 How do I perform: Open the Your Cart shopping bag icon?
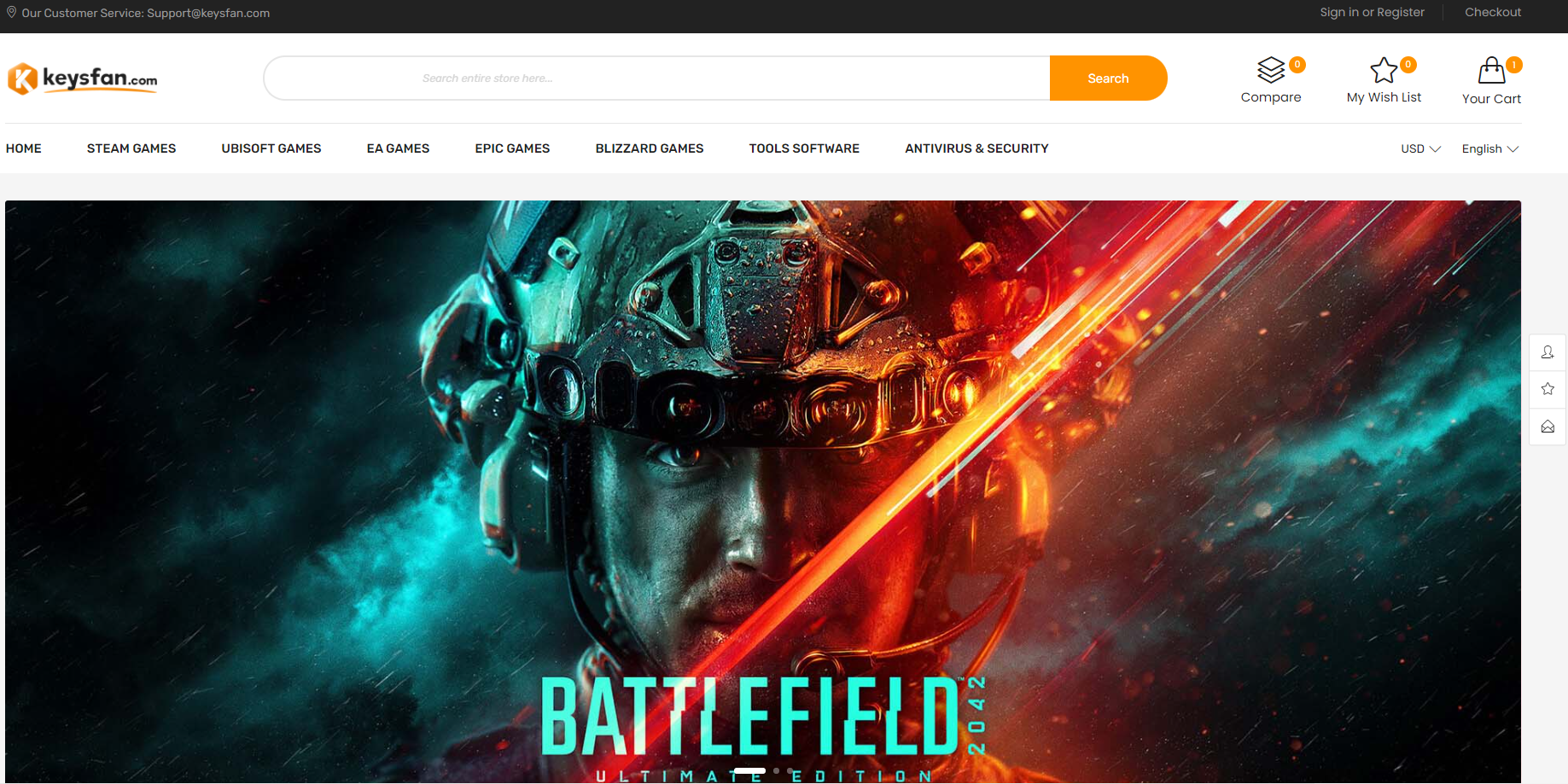[1491, 70]
